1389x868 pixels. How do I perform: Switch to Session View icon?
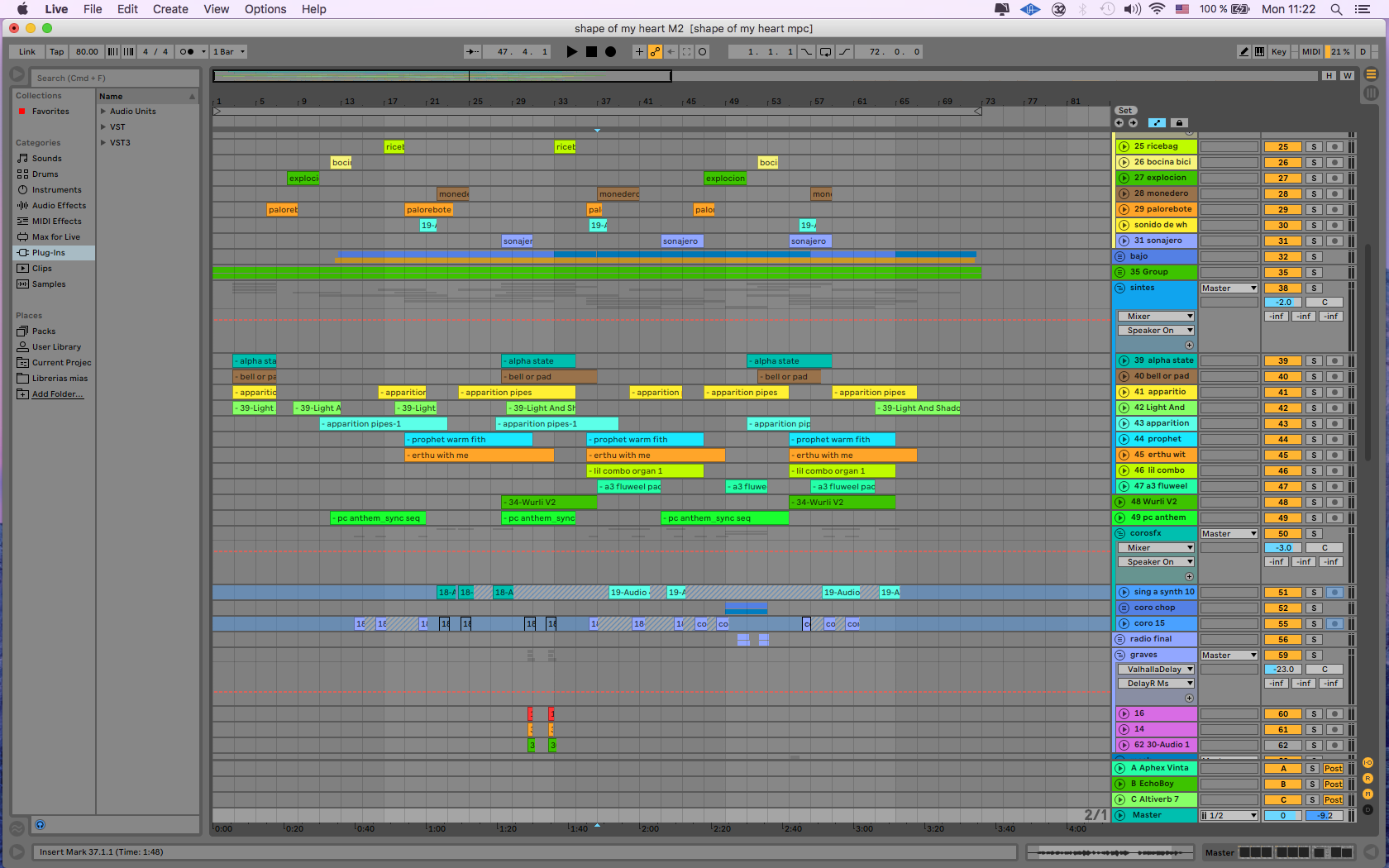pyautogui.click(x=1371, y=93)
